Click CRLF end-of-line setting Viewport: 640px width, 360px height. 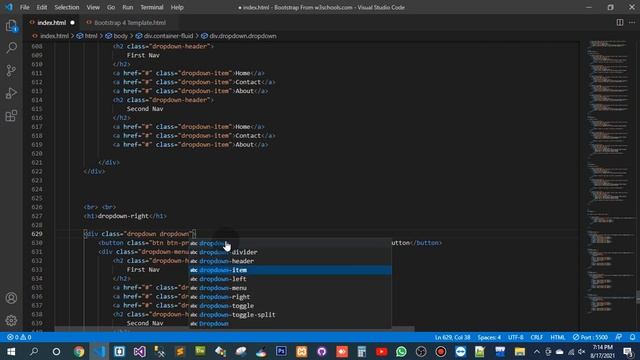(536, 337)
